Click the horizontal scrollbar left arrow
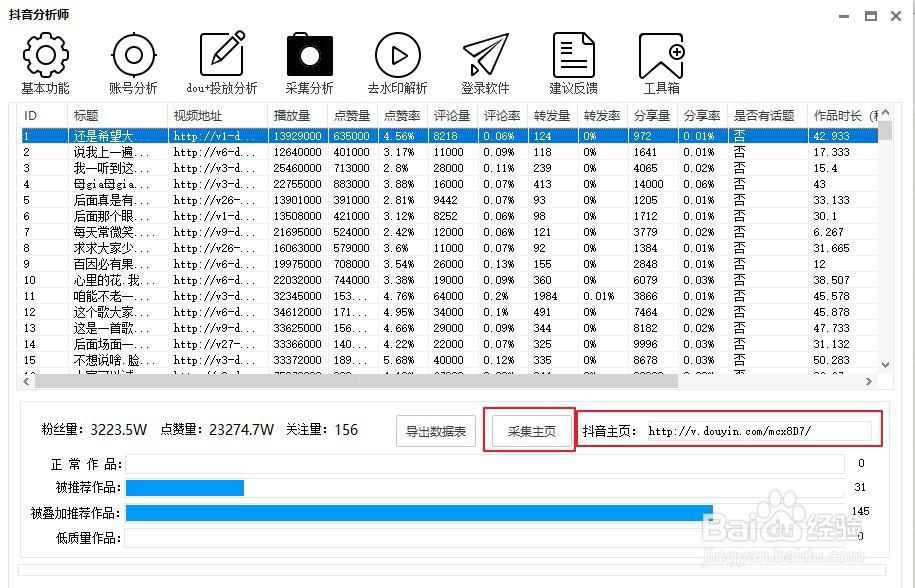The width and height of the screenshot is (915, 588). click(x=26, y=382)
